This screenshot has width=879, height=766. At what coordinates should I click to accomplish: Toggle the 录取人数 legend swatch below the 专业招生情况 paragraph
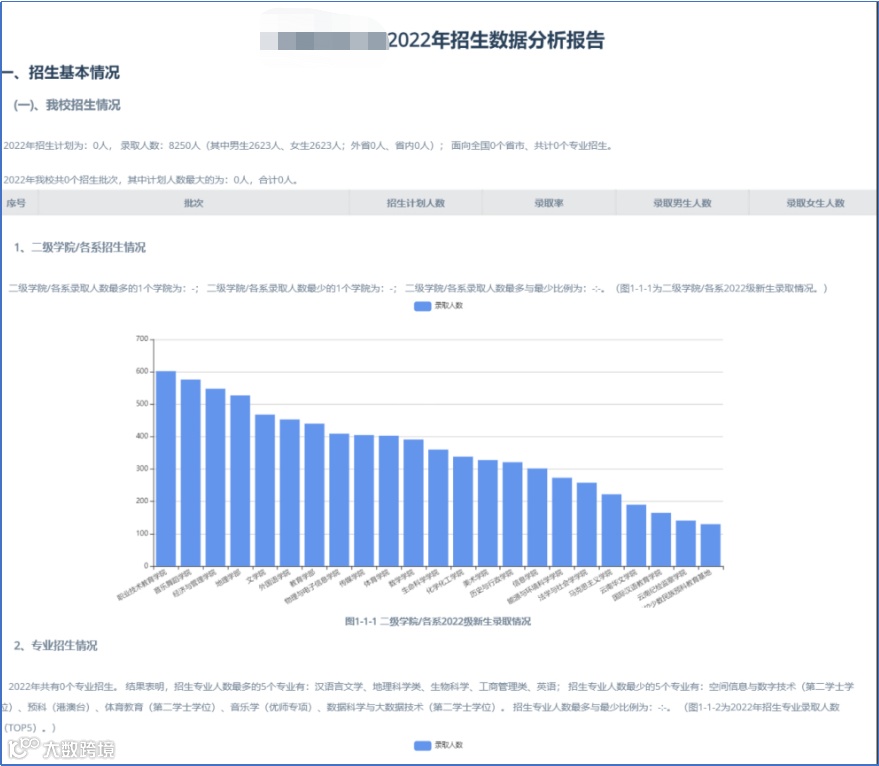(423, 745)
